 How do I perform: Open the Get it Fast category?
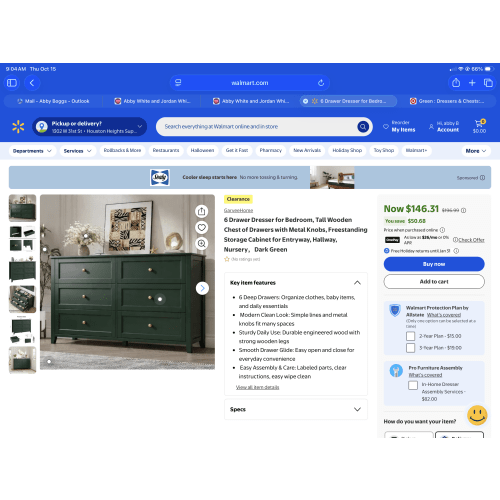coord(237,151)
